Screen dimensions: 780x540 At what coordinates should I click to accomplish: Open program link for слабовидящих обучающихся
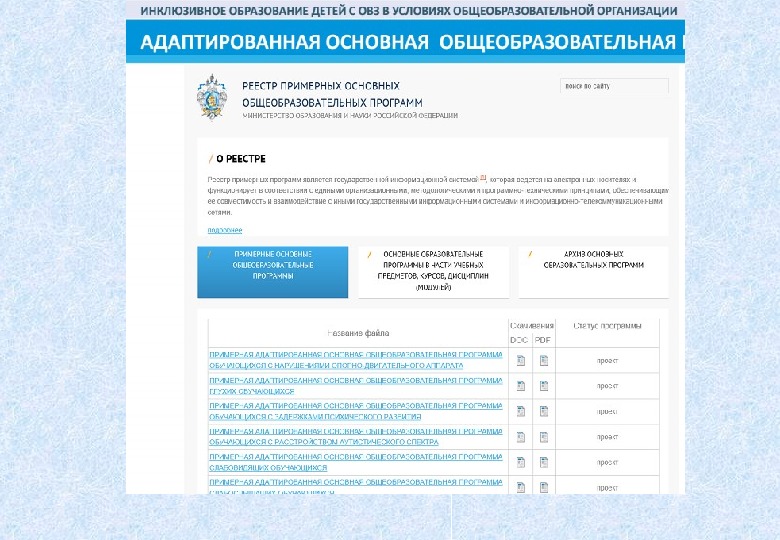tap(356, 462)
